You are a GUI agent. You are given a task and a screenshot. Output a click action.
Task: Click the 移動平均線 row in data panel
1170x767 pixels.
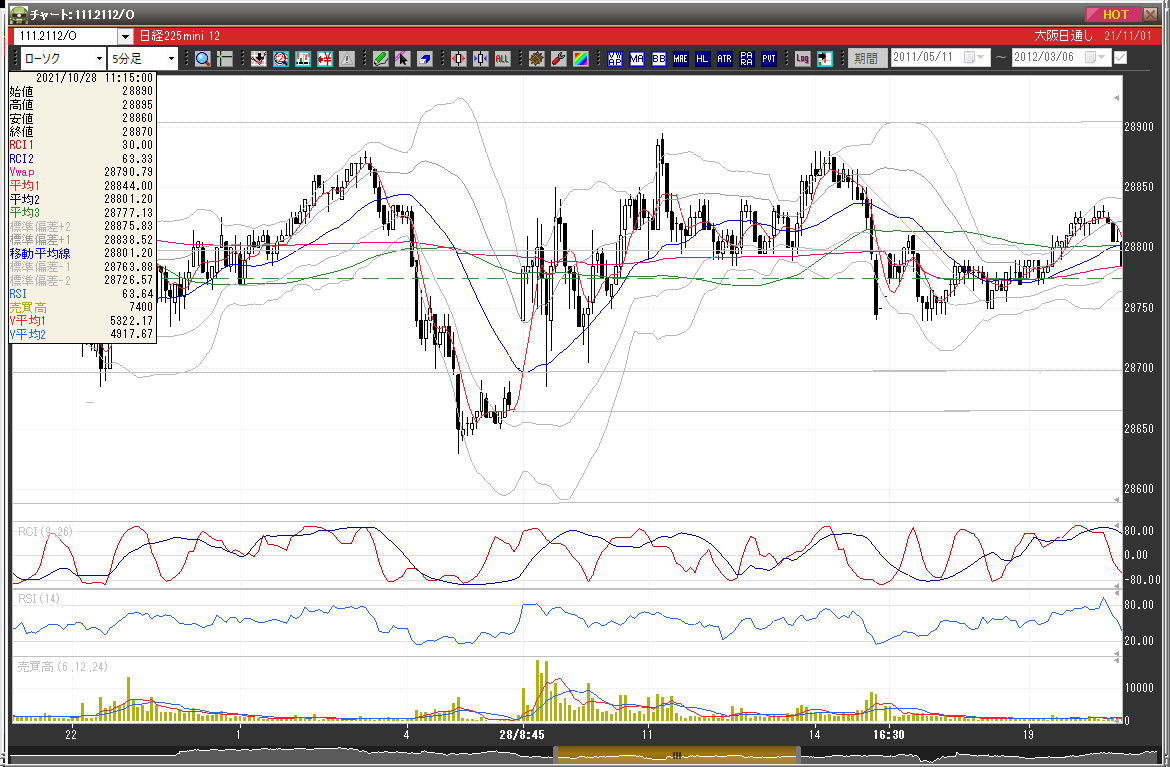click(81, 253)
